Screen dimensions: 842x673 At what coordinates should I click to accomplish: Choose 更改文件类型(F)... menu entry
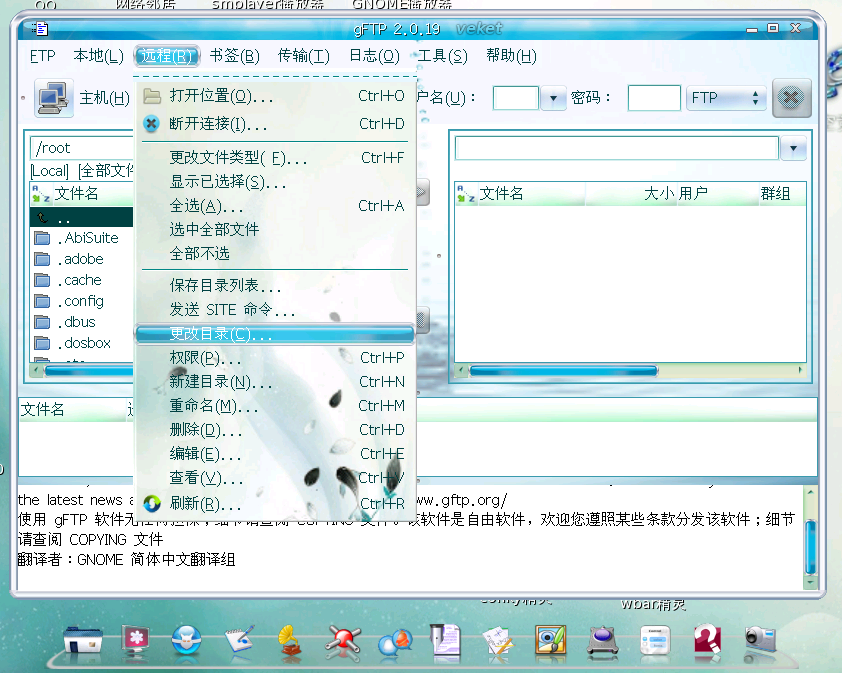click(274, 158)
